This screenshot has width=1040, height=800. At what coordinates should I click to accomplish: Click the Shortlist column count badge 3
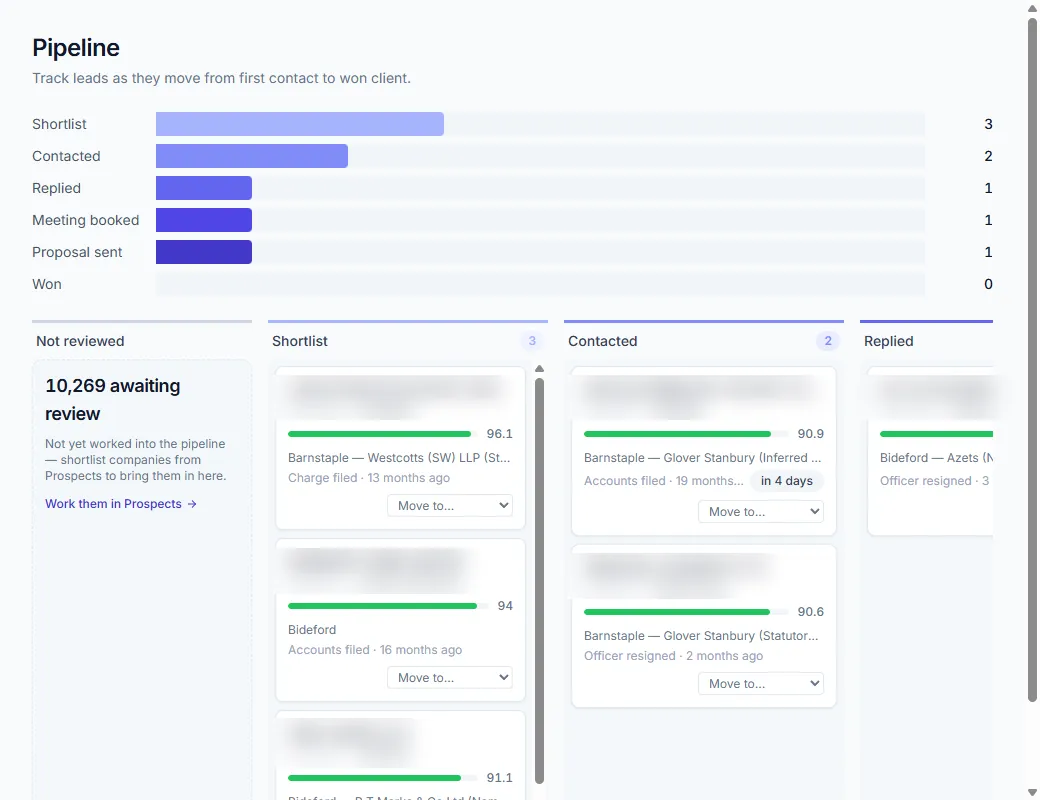(x=532, y=341)
